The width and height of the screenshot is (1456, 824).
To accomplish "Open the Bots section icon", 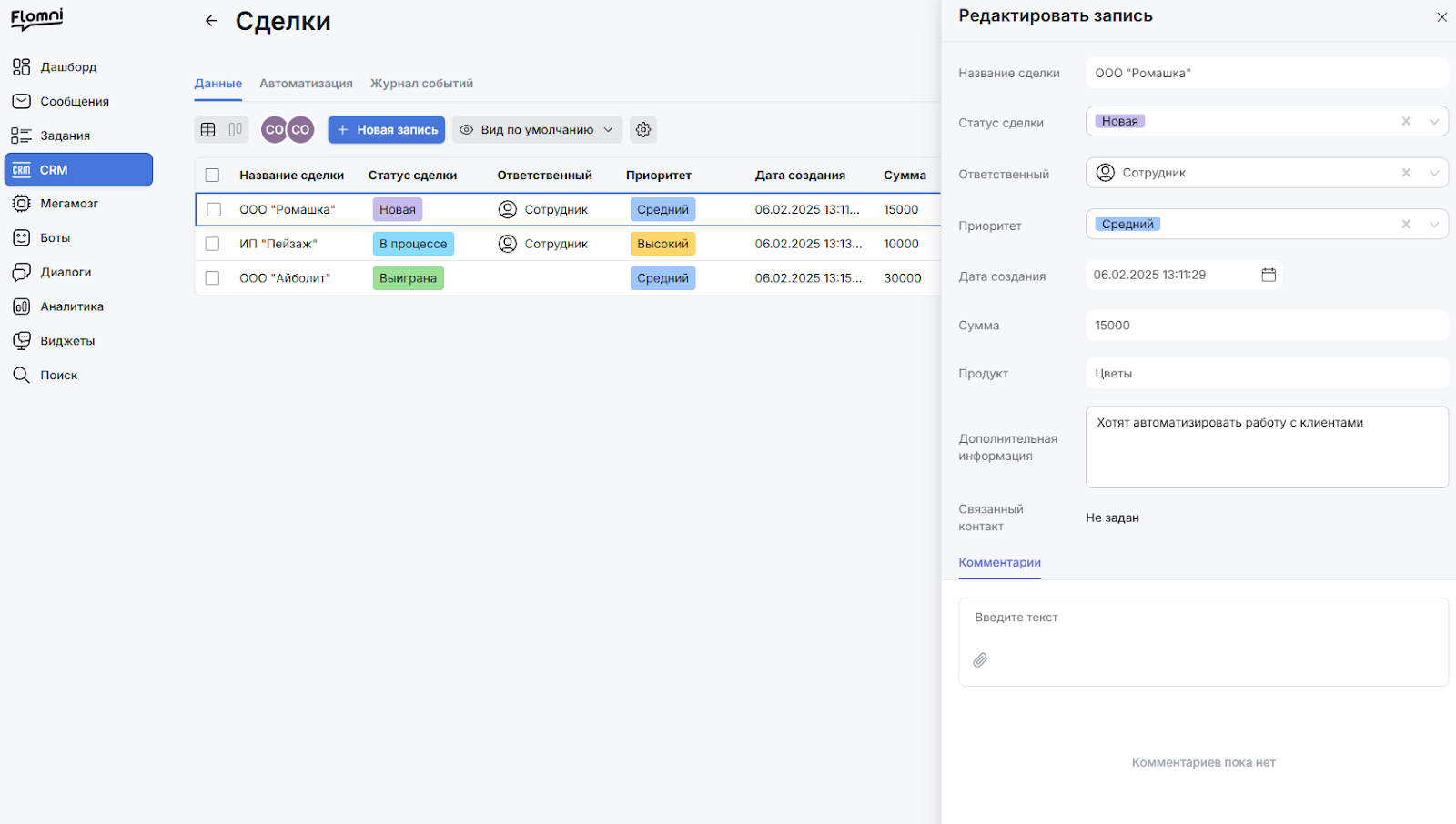I will [21, 237].
